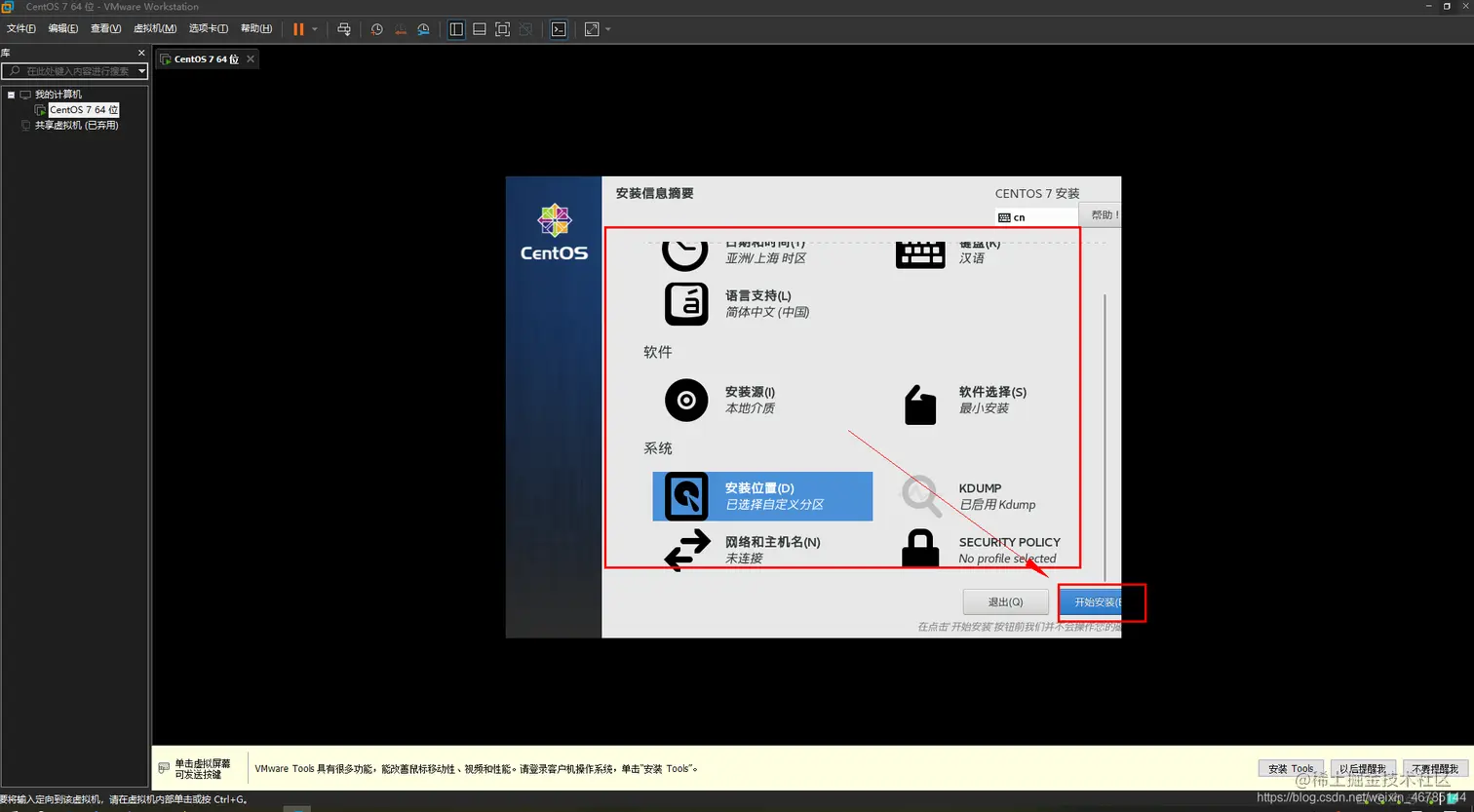Open 安装位置(D) hard disk icon
The height and width of the screenshot is (812, 1474).
coord(686,496)
